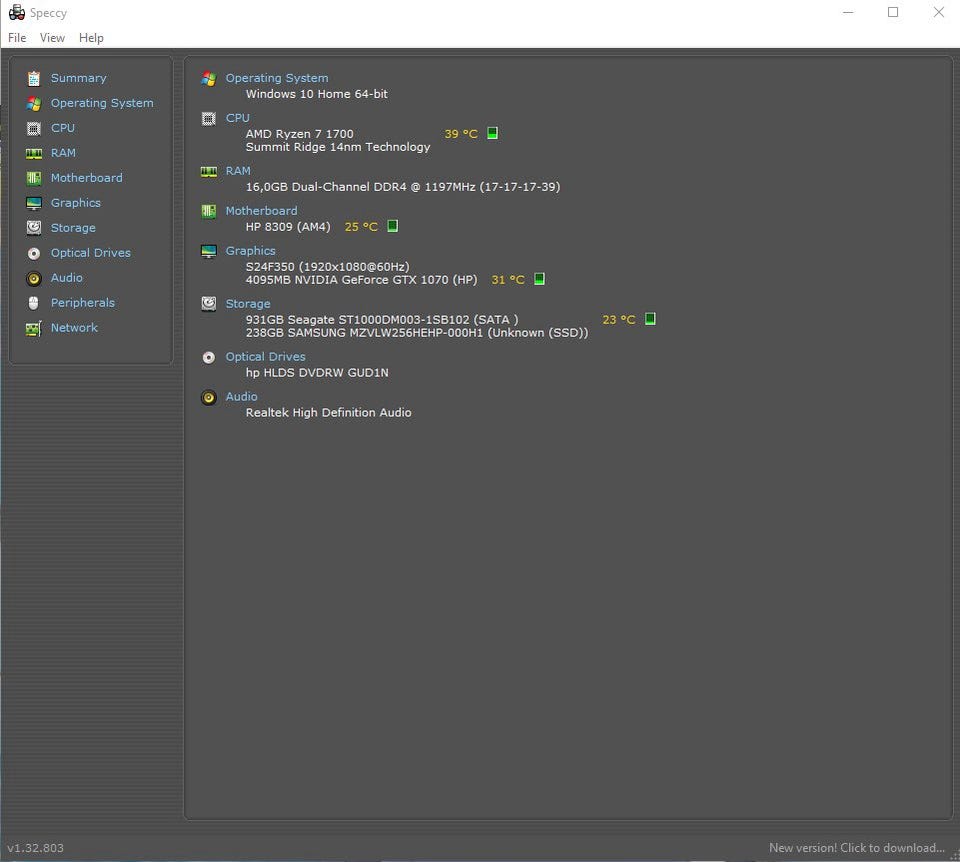
Task: Click the Network icon in the sidebar
Action: point(34,328)
